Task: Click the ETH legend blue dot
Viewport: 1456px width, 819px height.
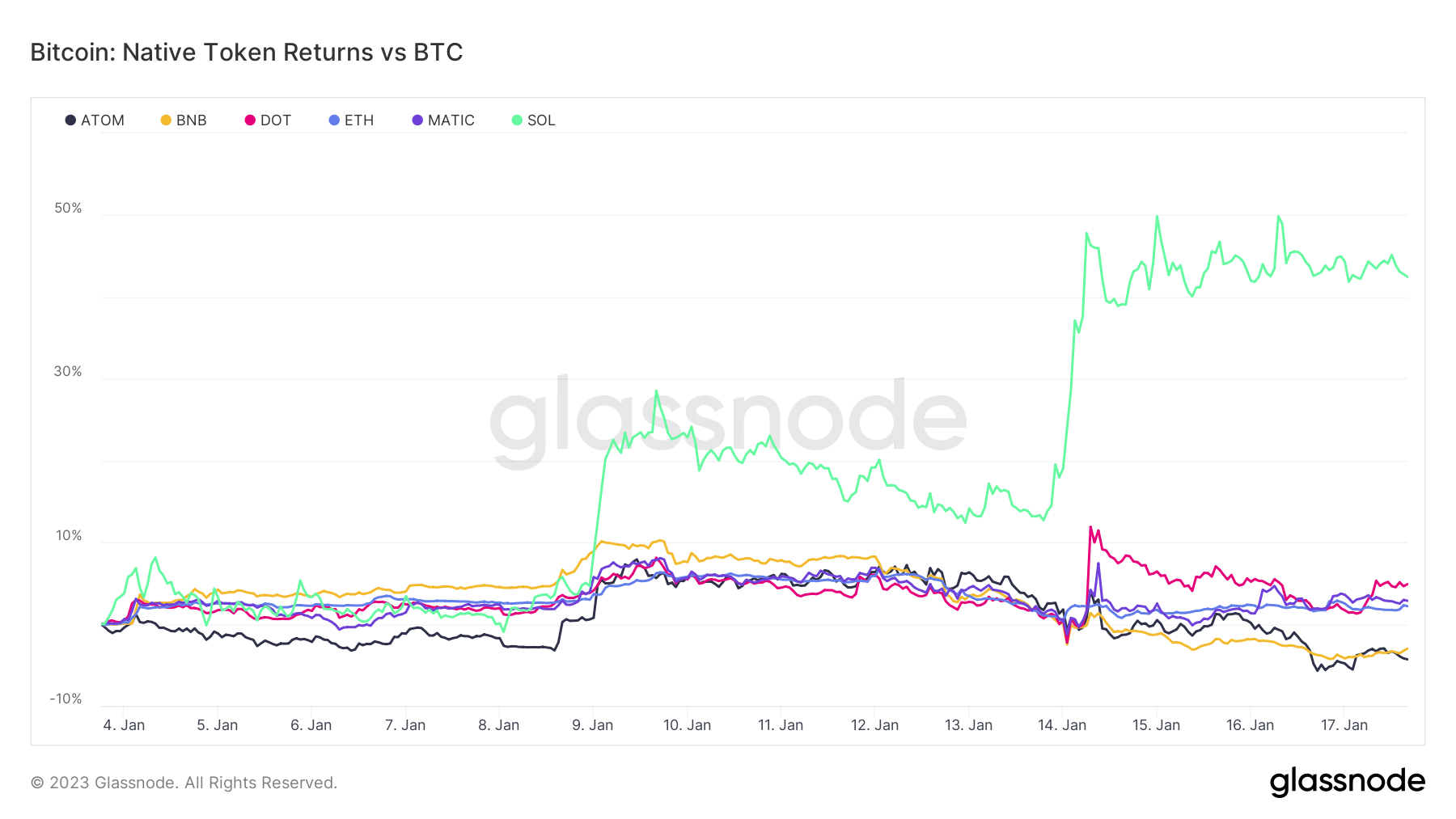Action: click(x=334, y=120)
